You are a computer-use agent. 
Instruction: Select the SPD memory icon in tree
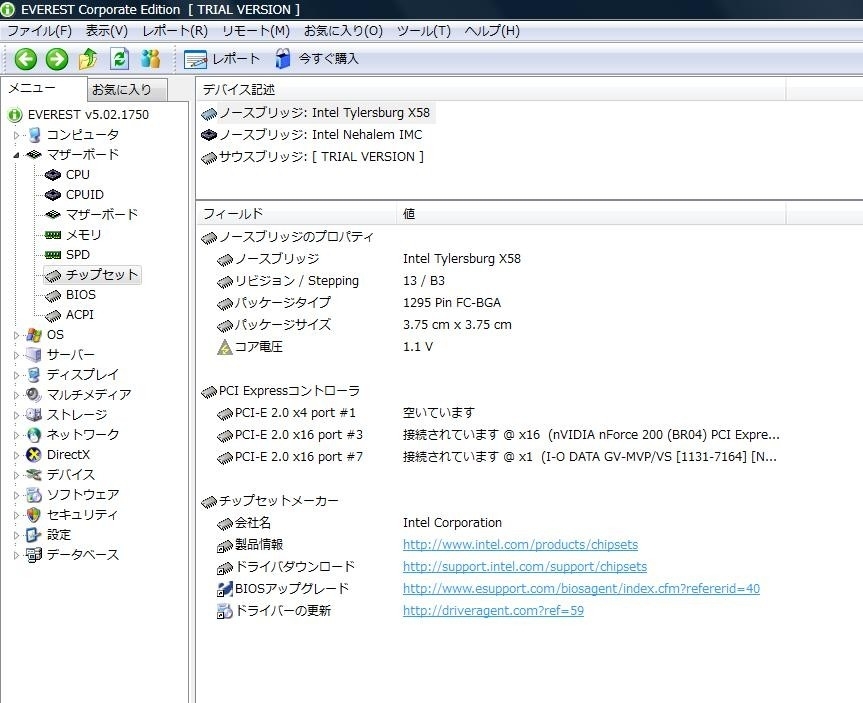53,255
